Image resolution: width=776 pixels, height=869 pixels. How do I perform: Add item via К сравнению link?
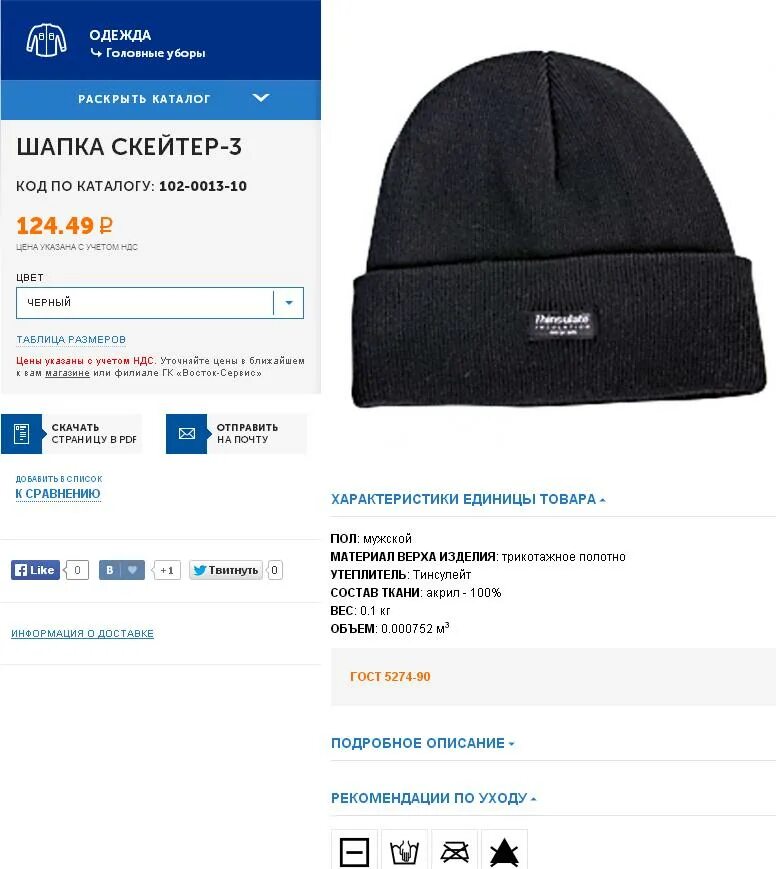(58, 494)
